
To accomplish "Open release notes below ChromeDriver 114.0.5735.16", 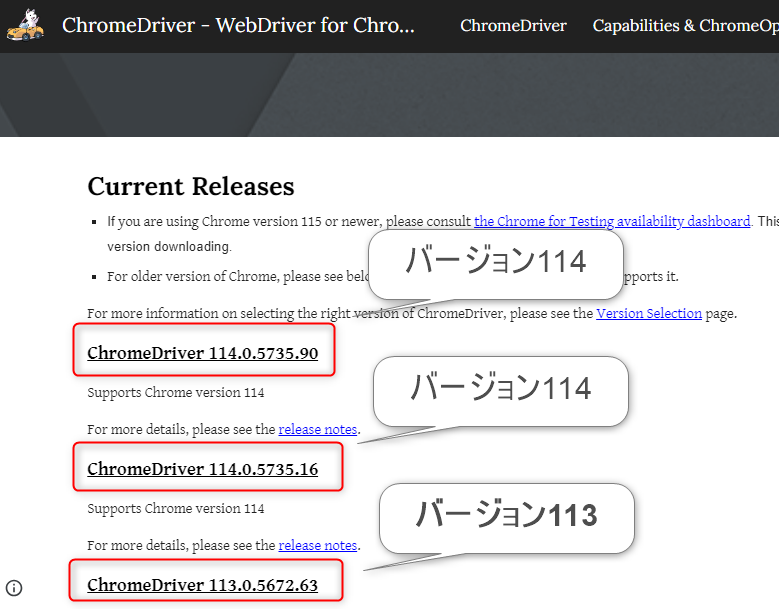I will coord(317,545).
